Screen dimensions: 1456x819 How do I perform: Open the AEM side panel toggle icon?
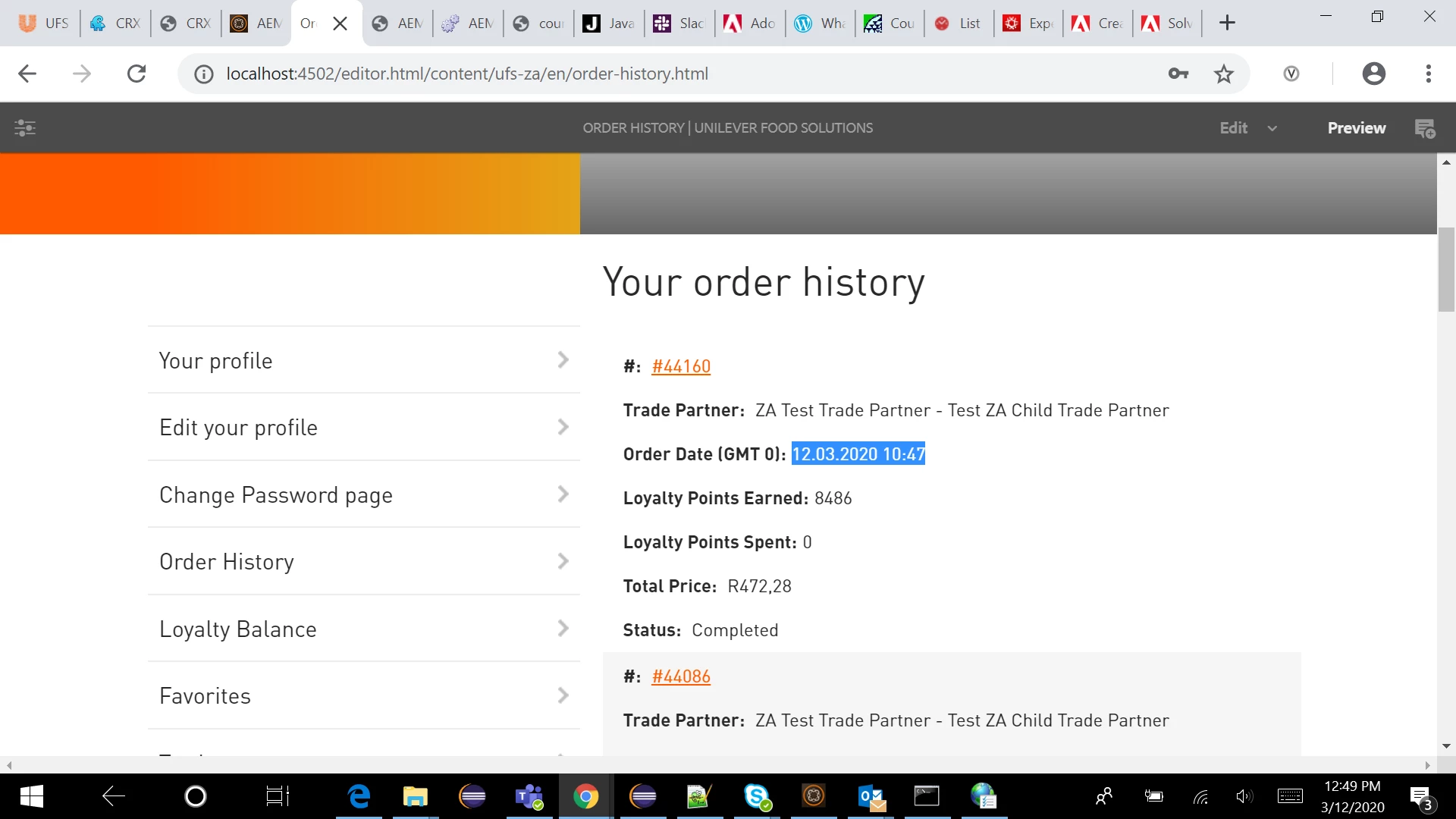(x=25, y=128)
